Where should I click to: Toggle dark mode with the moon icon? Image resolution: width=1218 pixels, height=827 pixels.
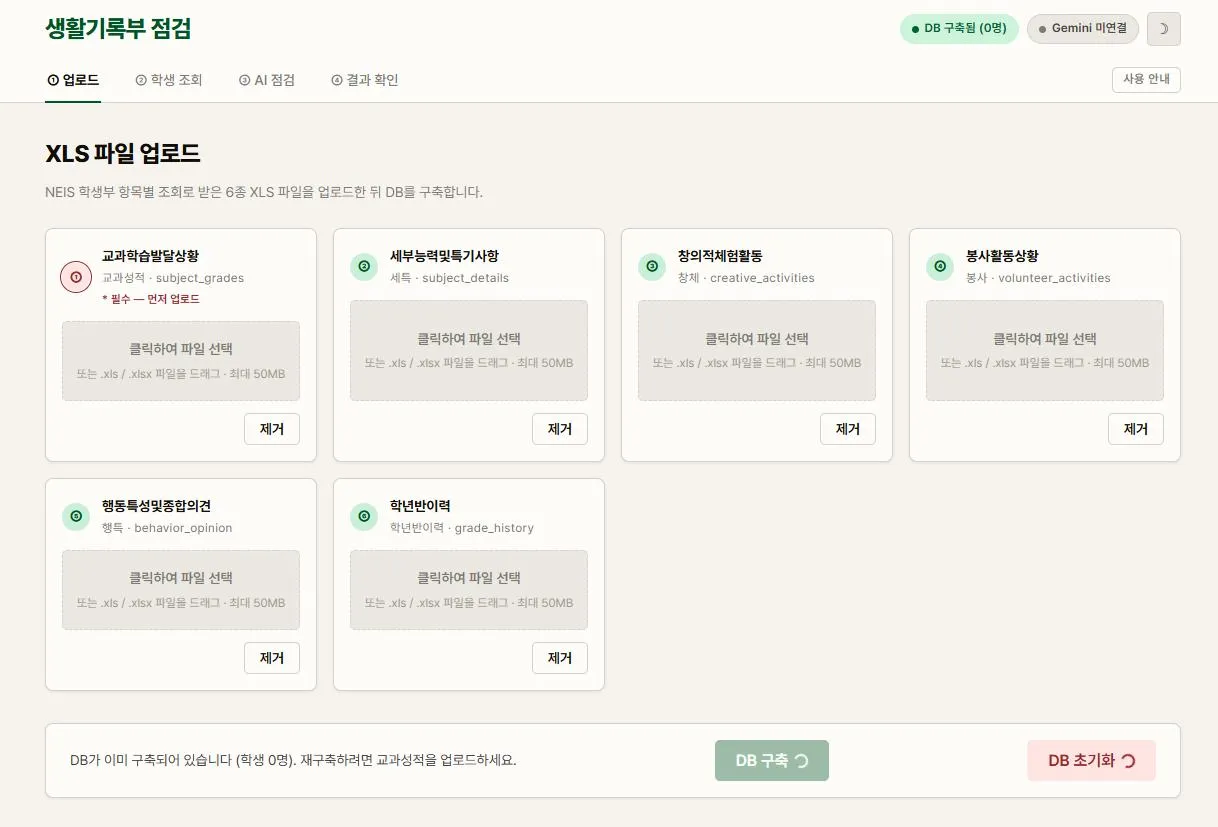coord(1163,29)
